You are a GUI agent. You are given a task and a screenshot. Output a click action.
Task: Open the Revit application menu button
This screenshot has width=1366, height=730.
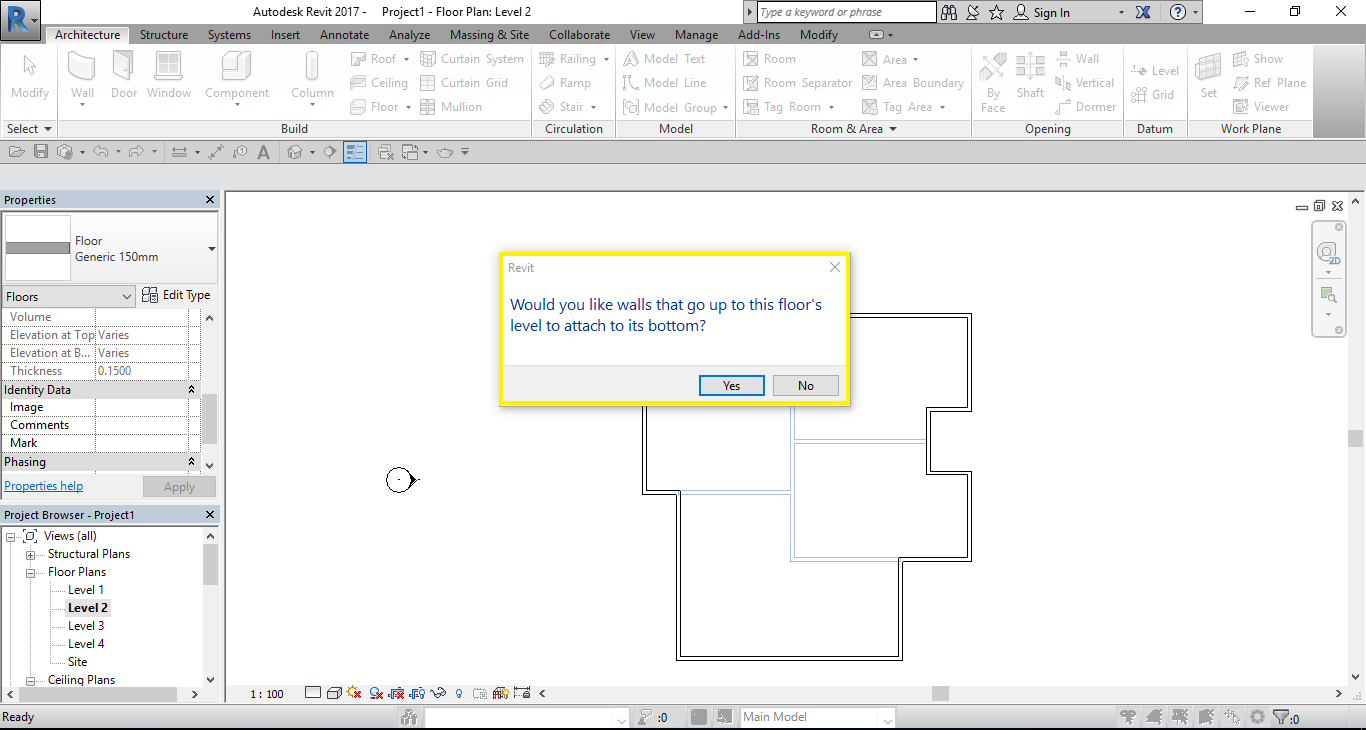pyautogui.click(x=20, y=20)
